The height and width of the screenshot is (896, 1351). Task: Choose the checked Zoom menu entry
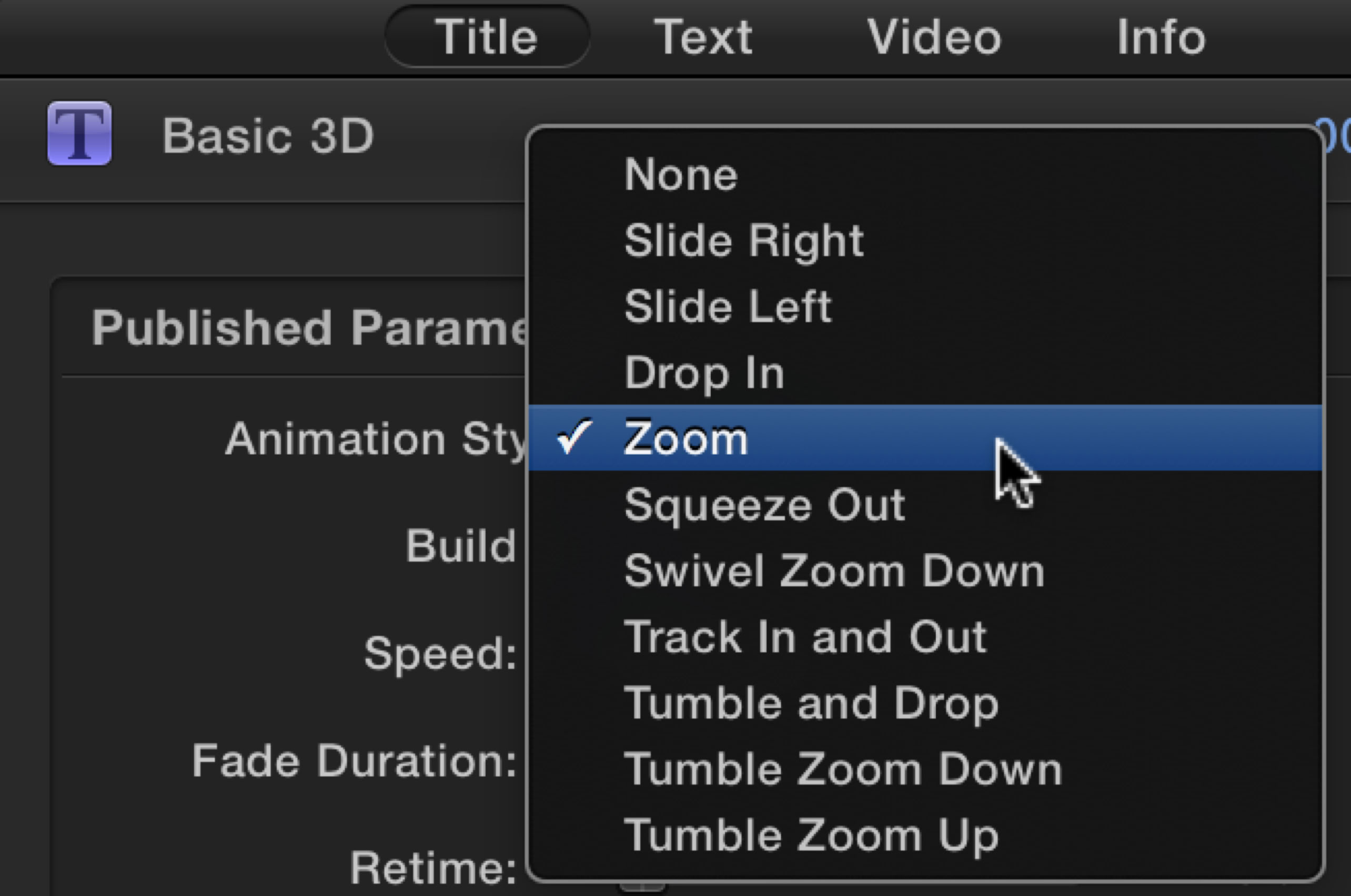pyautogui.click(x=685, y=439)
